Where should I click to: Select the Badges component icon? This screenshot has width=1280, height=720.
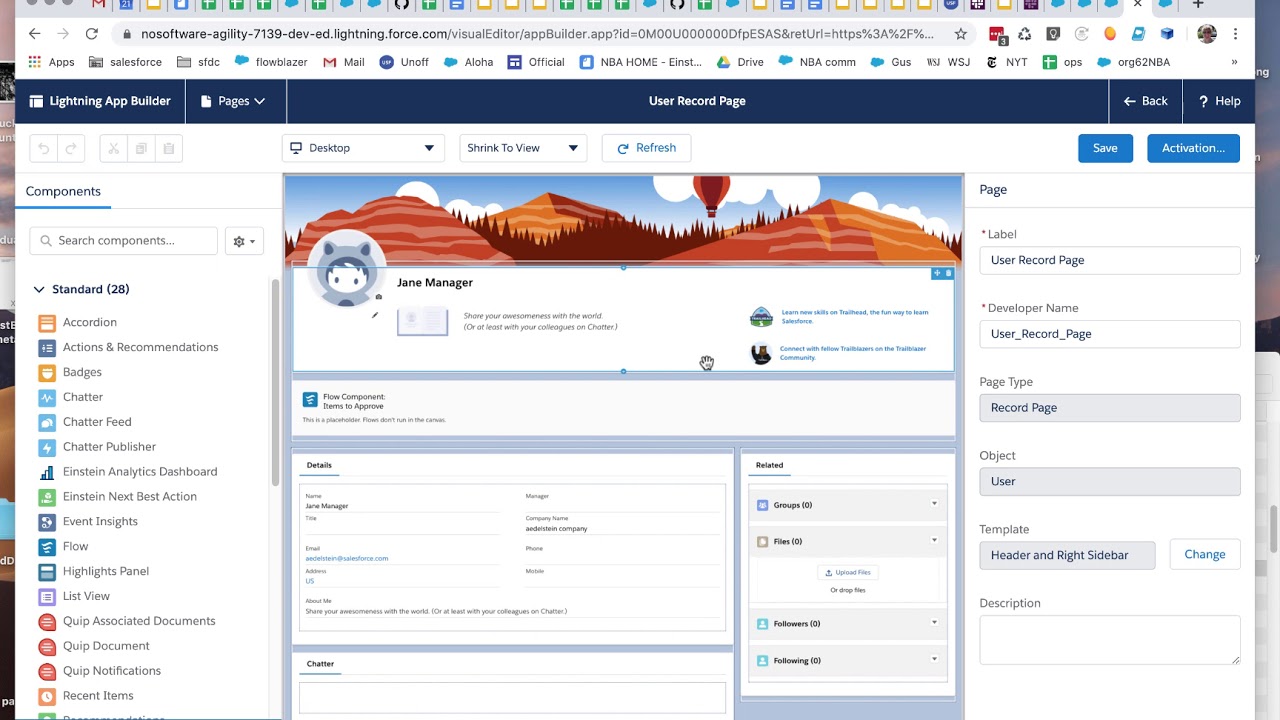(x=46, y=372)
